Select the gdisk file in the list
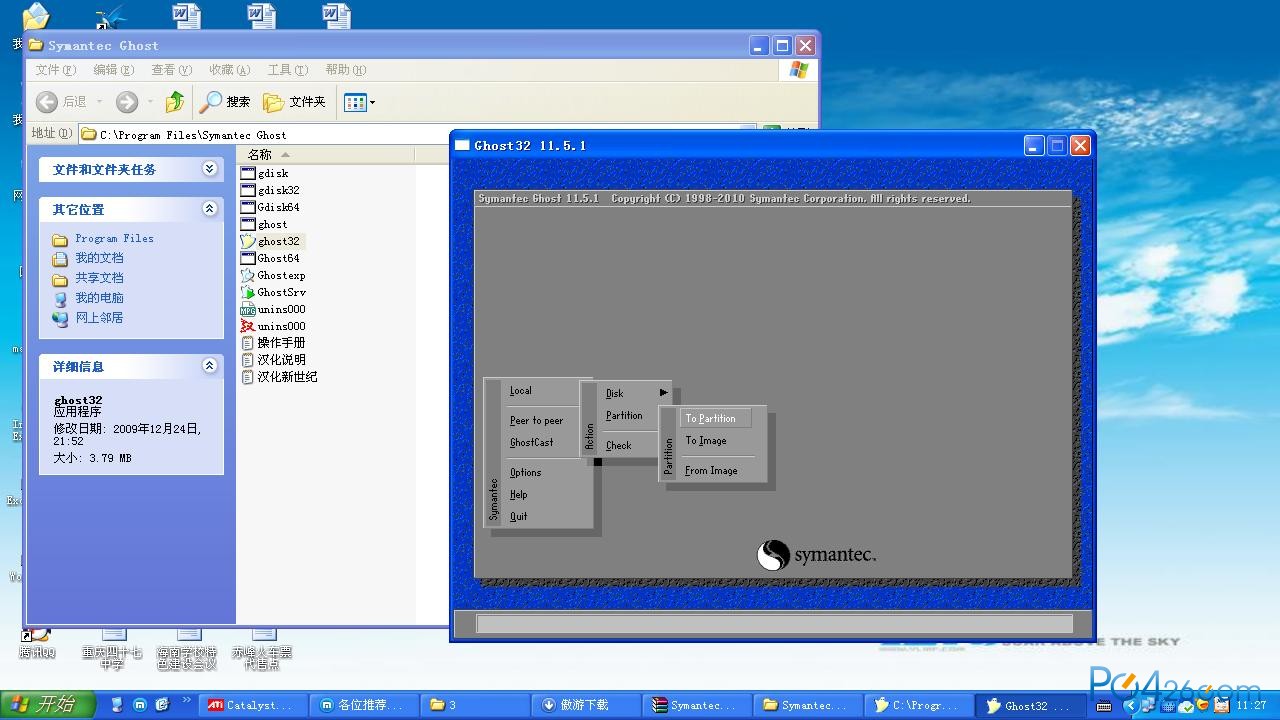Image resolution: width=1280 pixels, height=720 pixels. pos(265,173)
